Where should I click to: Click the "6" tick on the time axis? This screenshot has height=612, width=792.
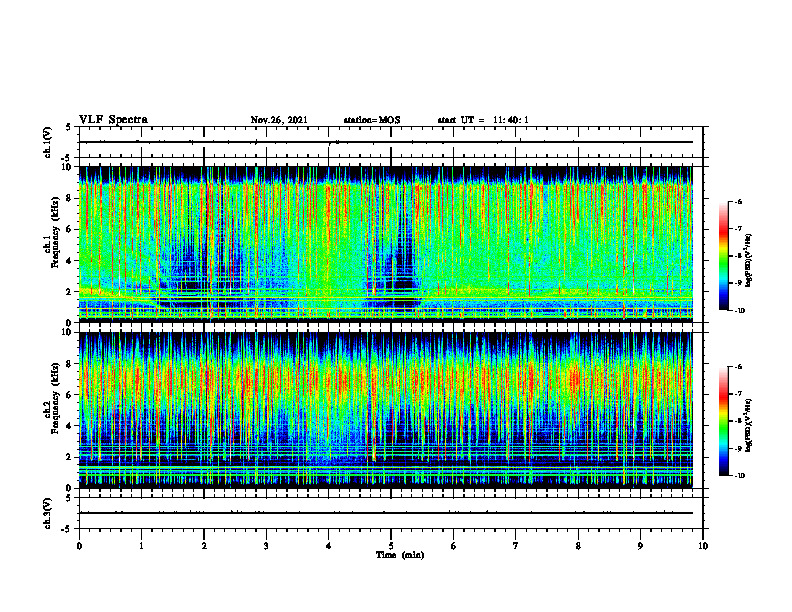(x=453, y=546)
